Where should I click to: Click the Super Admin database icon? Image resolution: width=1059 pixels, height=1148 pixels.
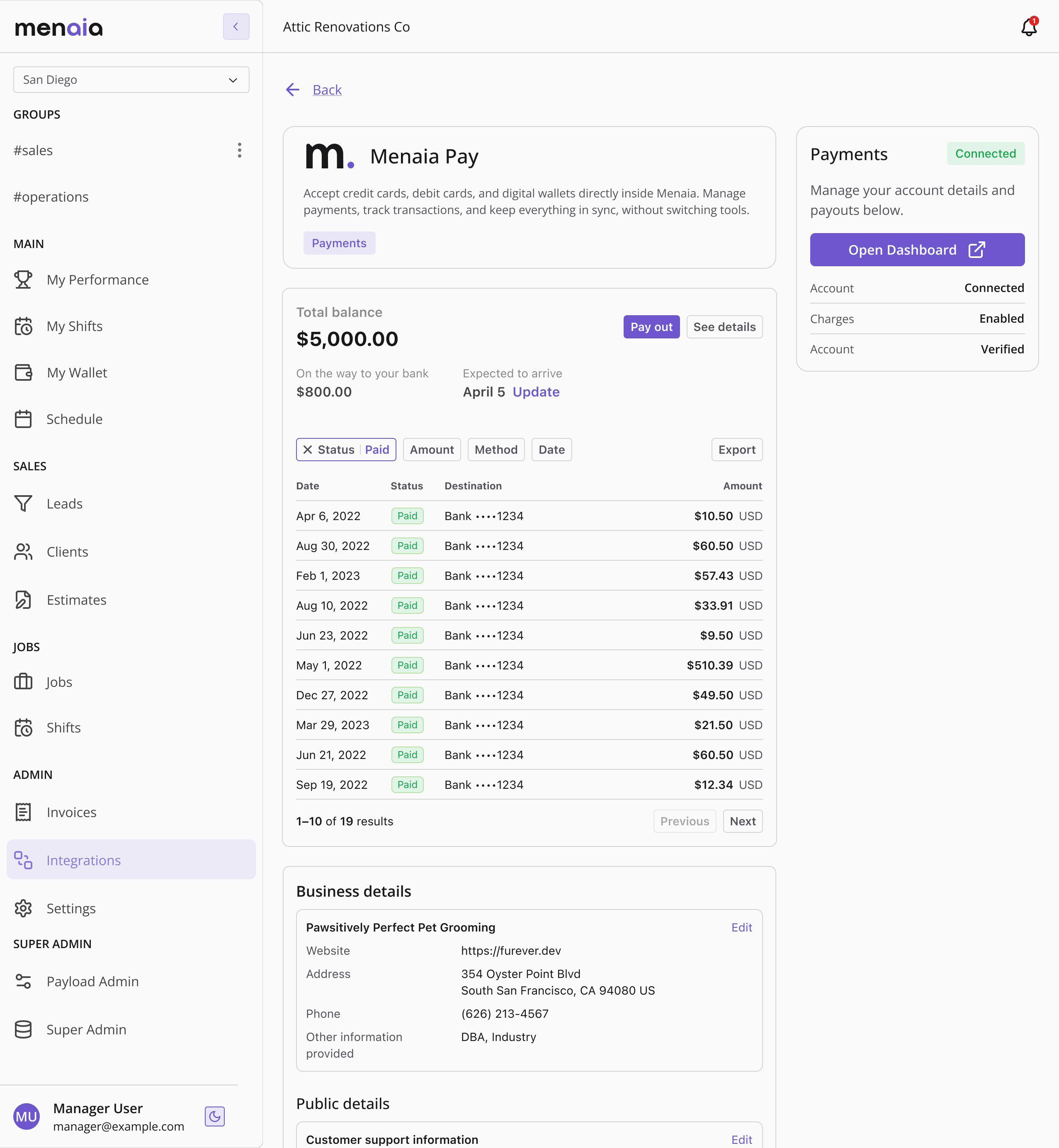pyautogui.click(x=23, y=1029)
